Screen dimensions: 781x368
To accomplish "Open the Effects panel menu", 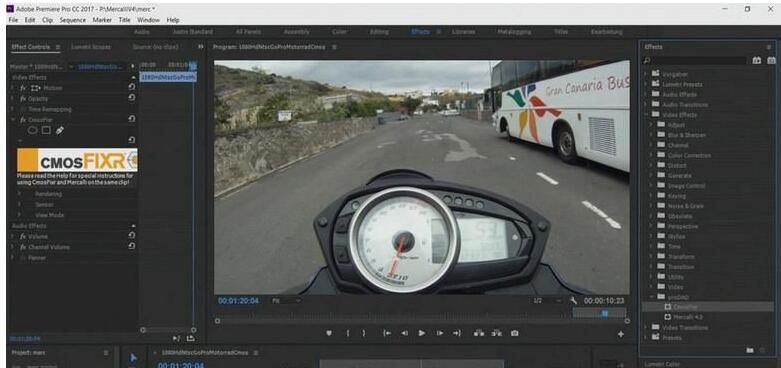I will tap(769, 47).
